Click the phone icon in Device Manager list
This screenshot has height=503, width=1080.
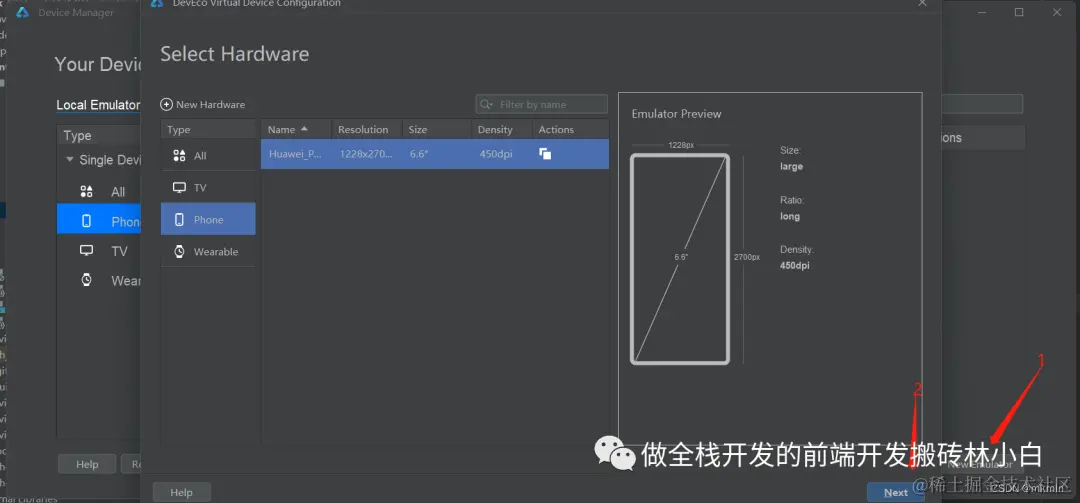click(87, 221)
